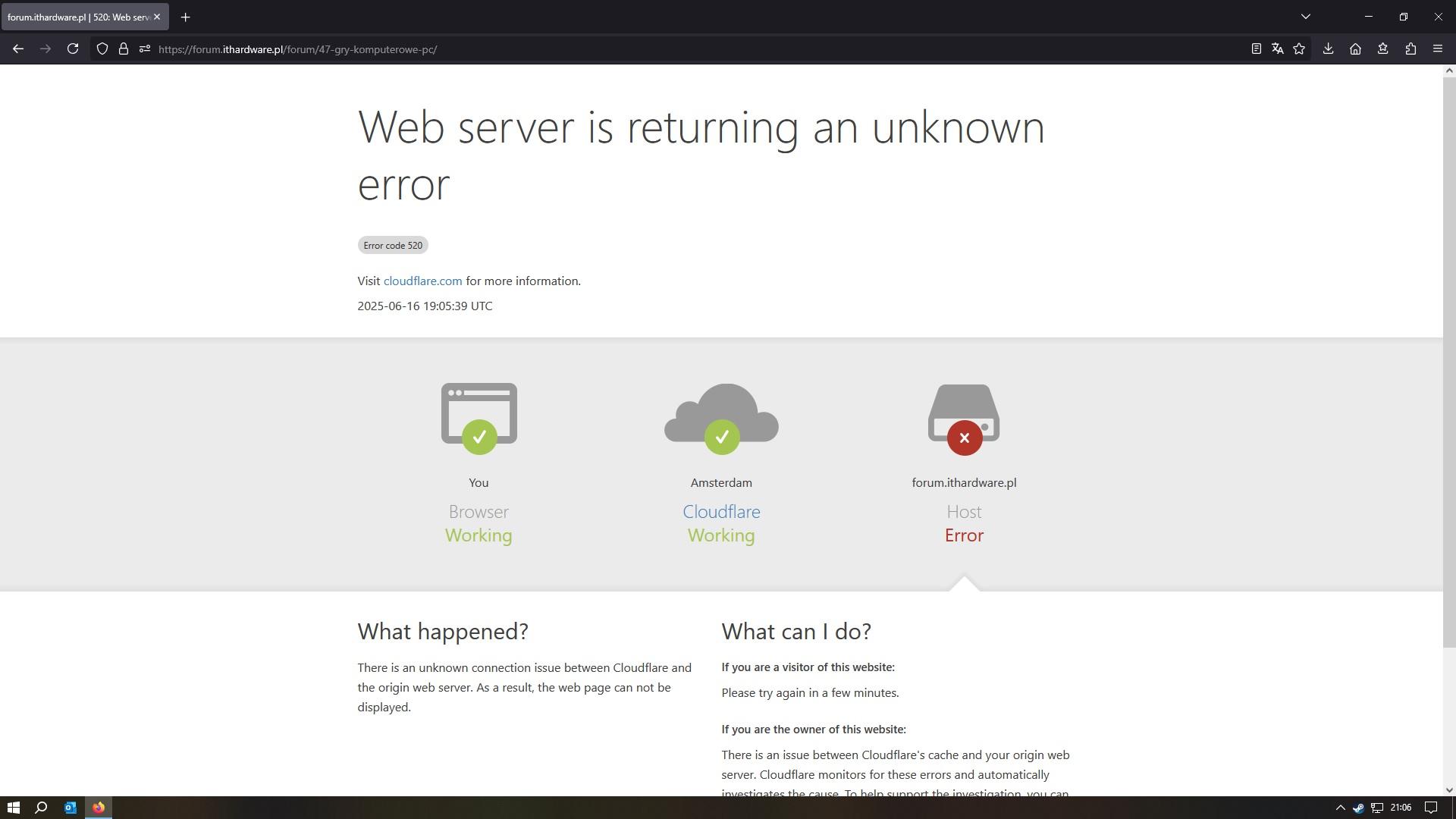Open the tracking protection shield icon
Viewport: 1456px width, 819px height.
102,49
